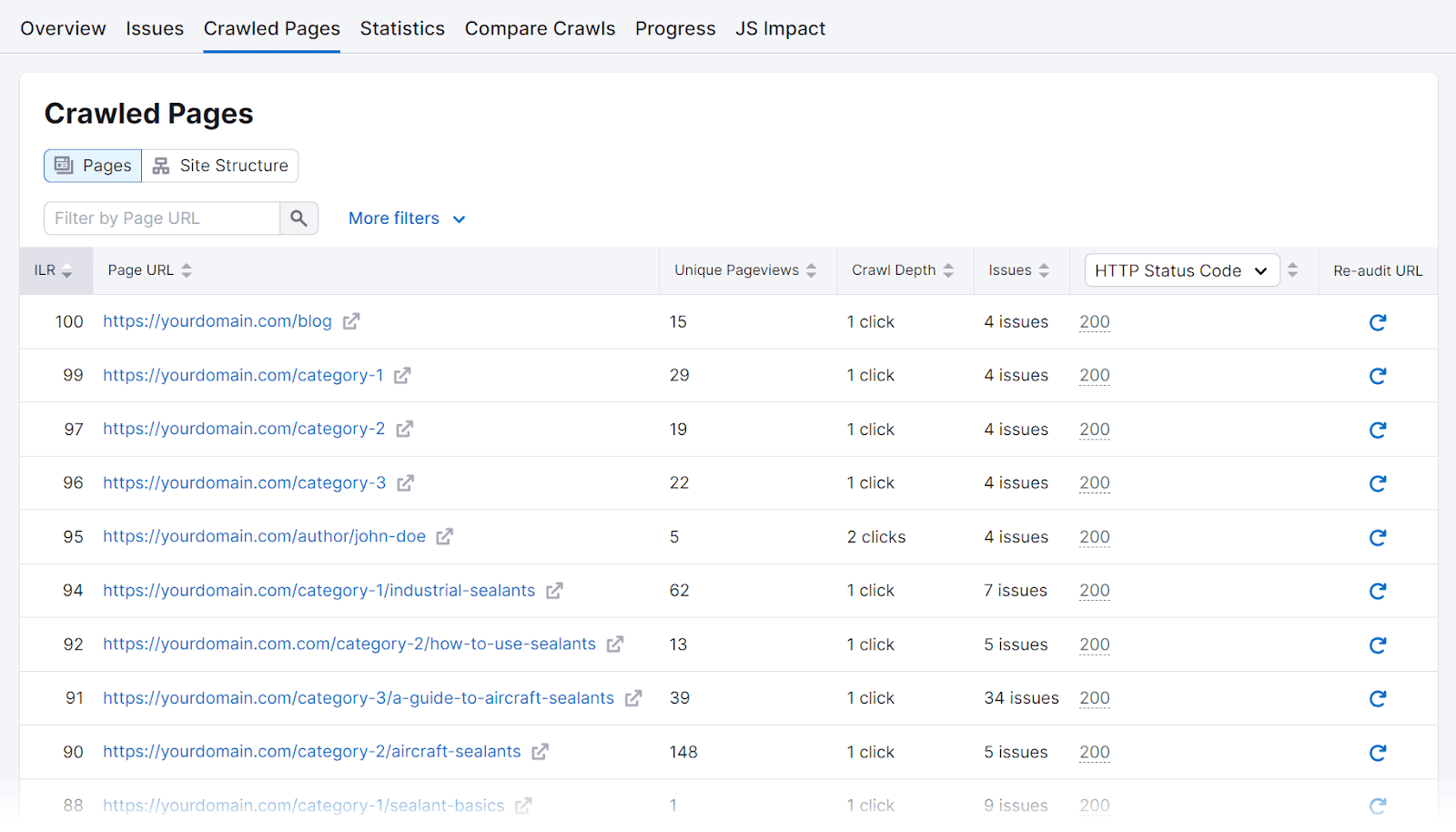Viewport: 1456px width, 832px height.
Task: Switch to the Compare Crawls tab
Action: (540, 28)
